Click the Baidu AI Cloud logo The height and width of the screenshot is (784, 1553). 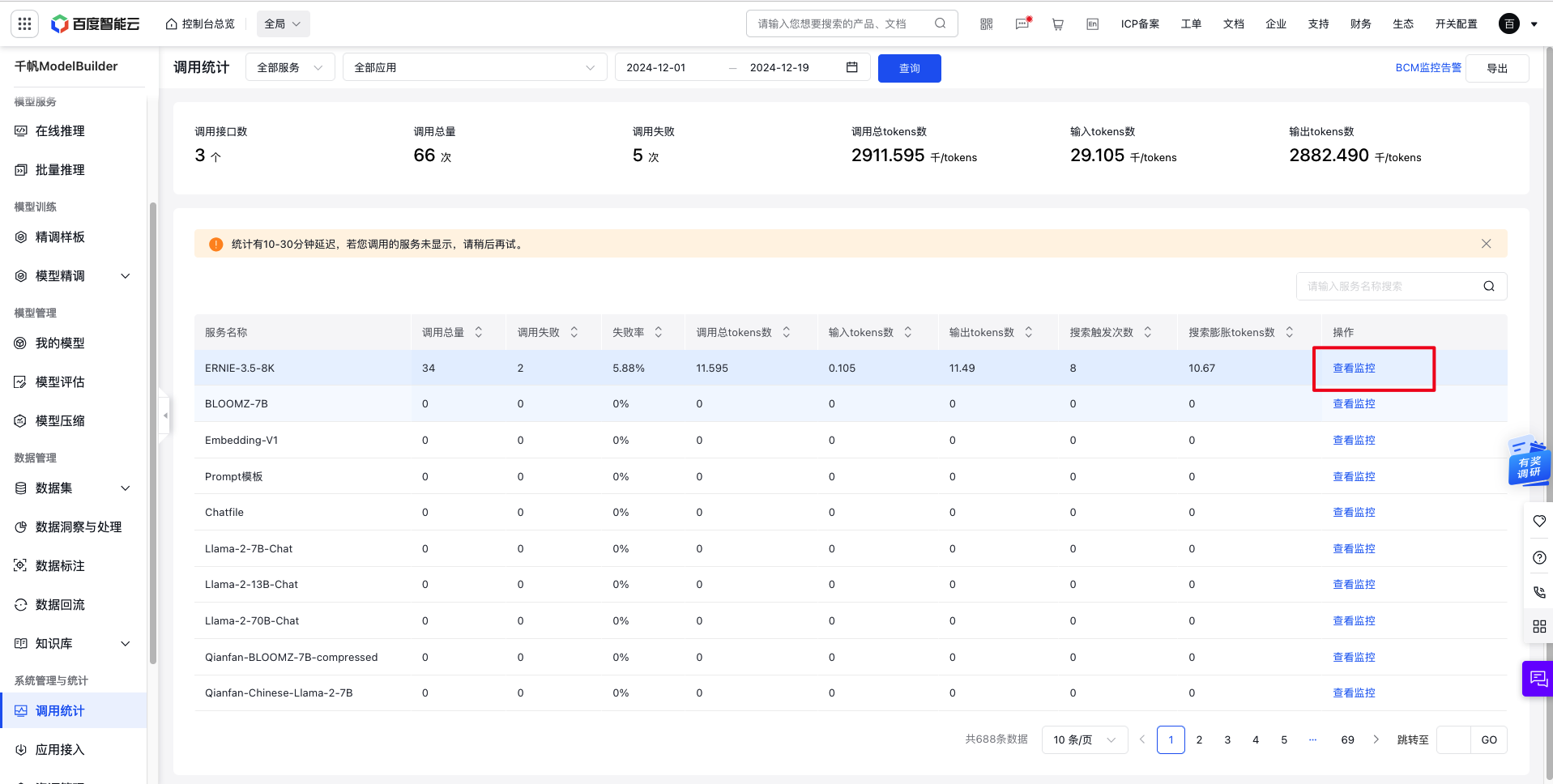[95, 24]
